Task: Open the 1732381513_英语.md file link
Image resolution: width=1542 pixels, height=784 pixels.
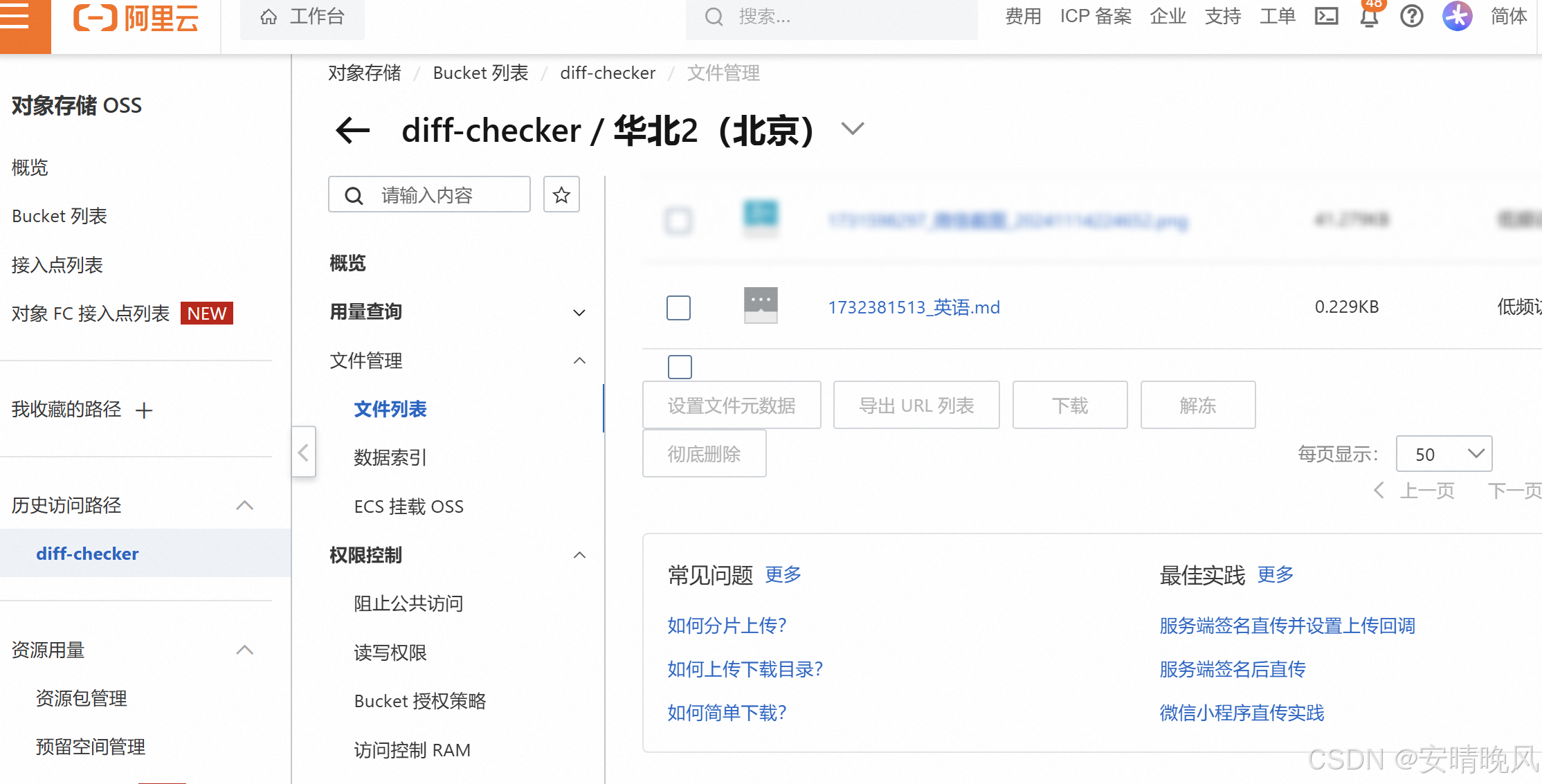Action: tap(914, 307)
